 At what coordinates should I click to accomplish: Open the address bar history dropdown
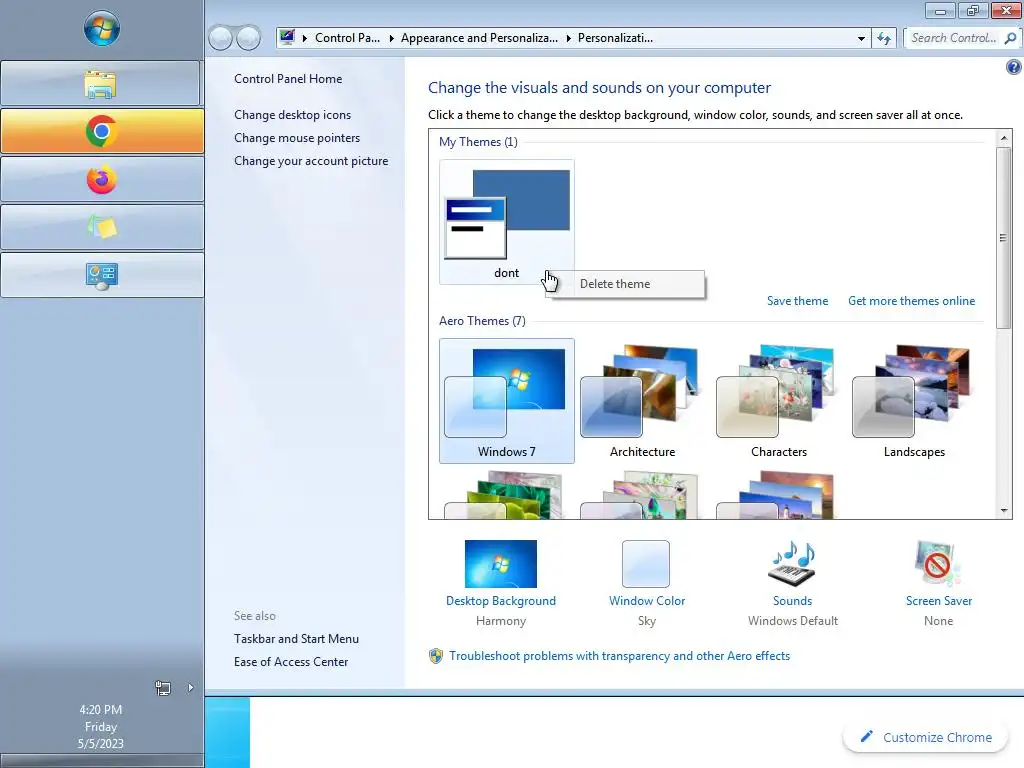coord(861,39)
